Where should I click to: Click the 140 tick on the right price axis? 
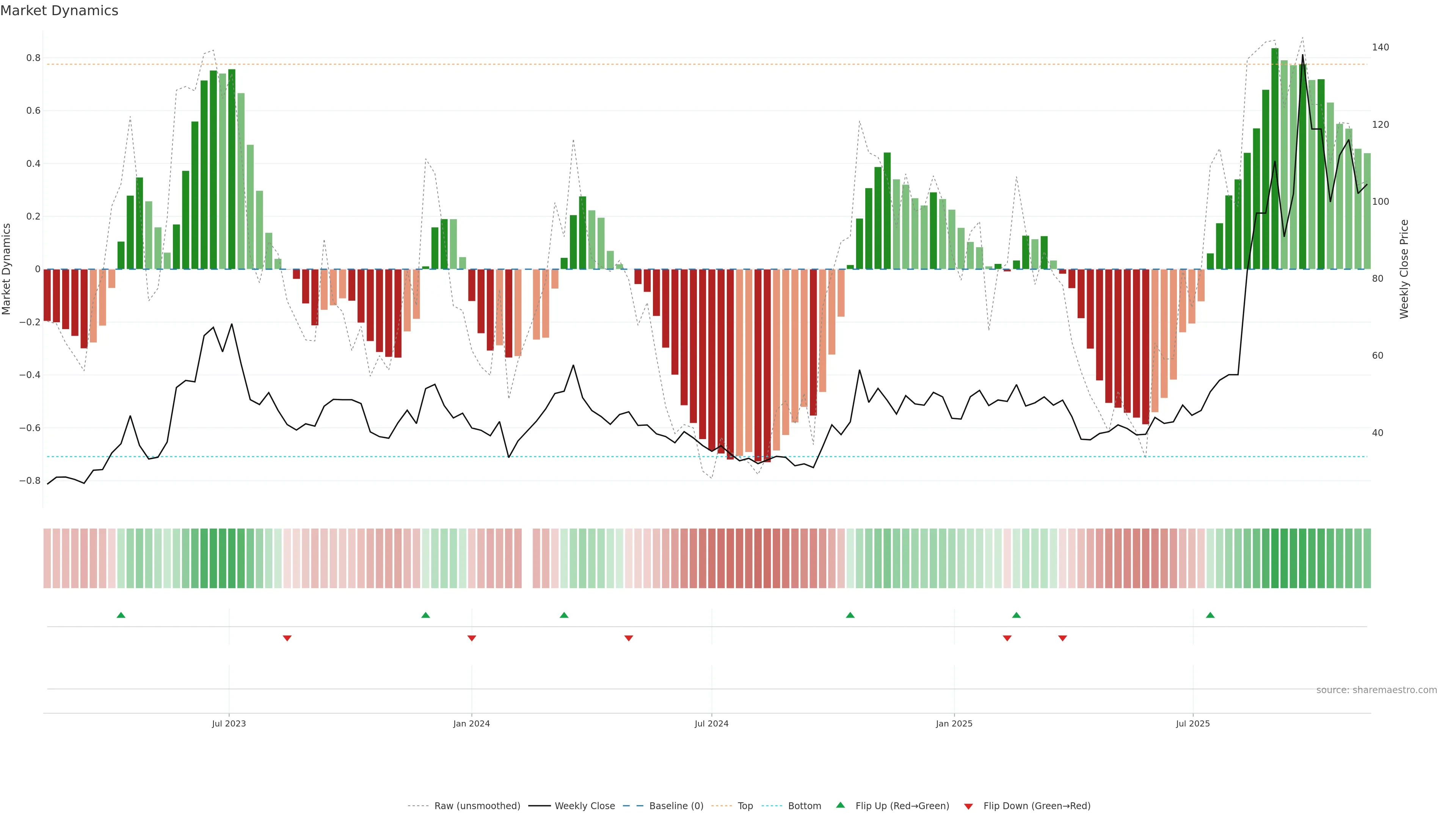(x=1380, y=47)
